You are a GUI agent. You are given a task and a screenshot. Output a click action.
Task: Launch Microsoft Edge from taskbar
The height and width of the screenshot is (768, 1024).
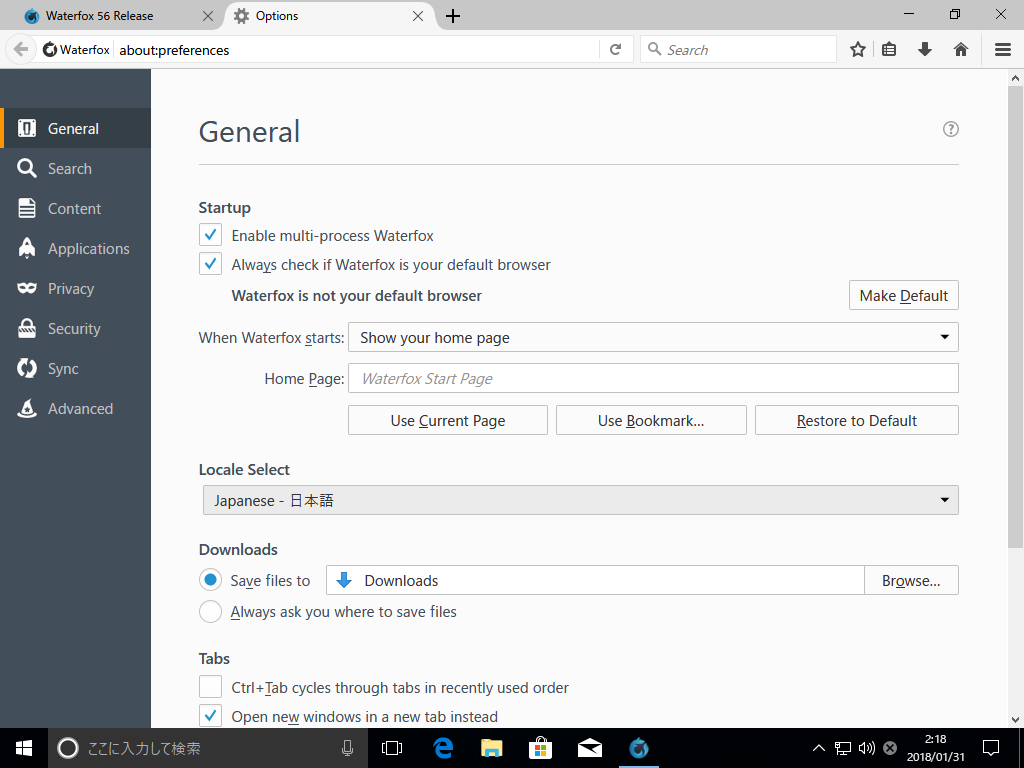click(443, 748)
